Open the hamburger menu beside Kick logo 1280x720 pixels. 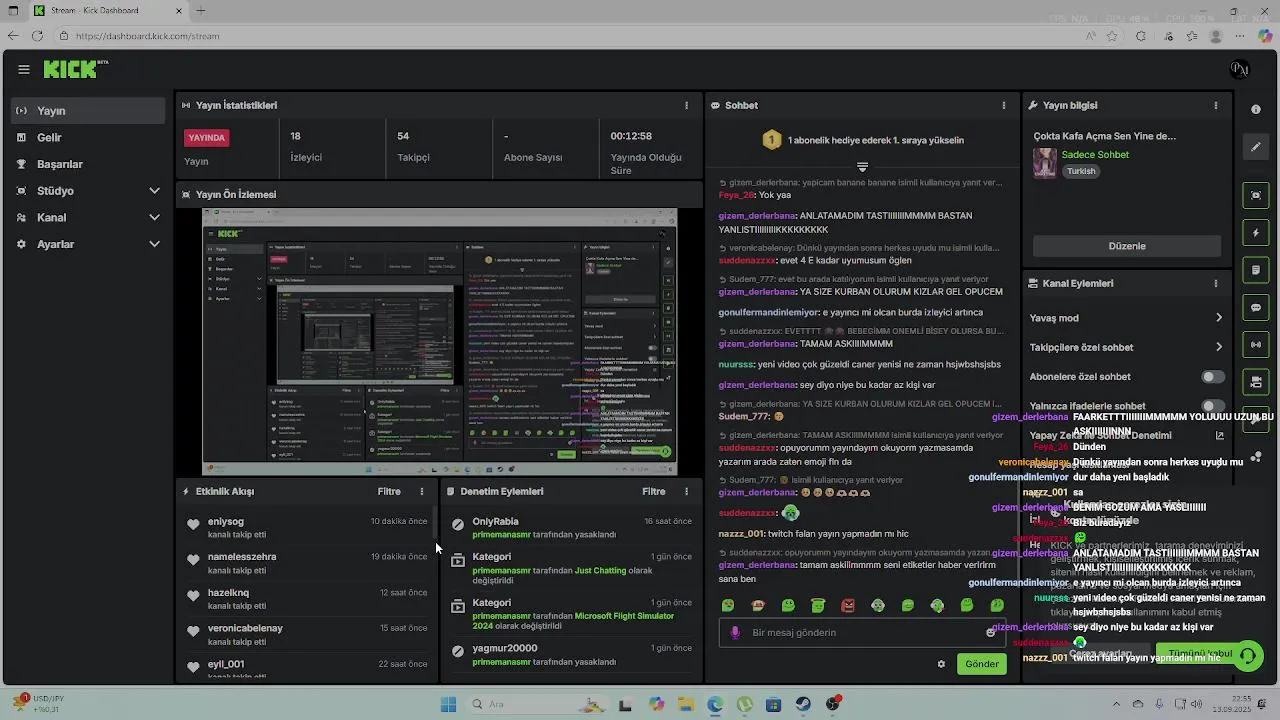[x=24, y=69]
